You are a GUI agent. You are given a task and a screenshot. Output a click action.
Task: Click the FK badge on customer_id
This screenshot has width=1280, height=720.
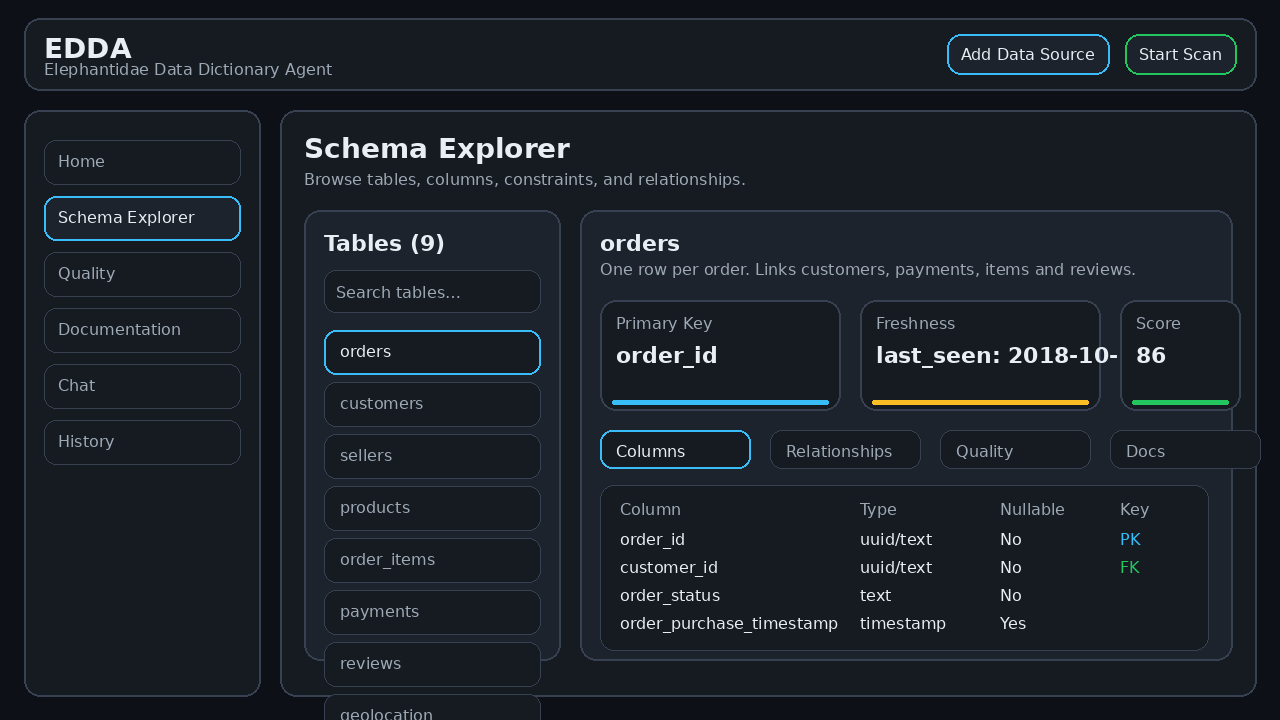tap(1130, 567)
